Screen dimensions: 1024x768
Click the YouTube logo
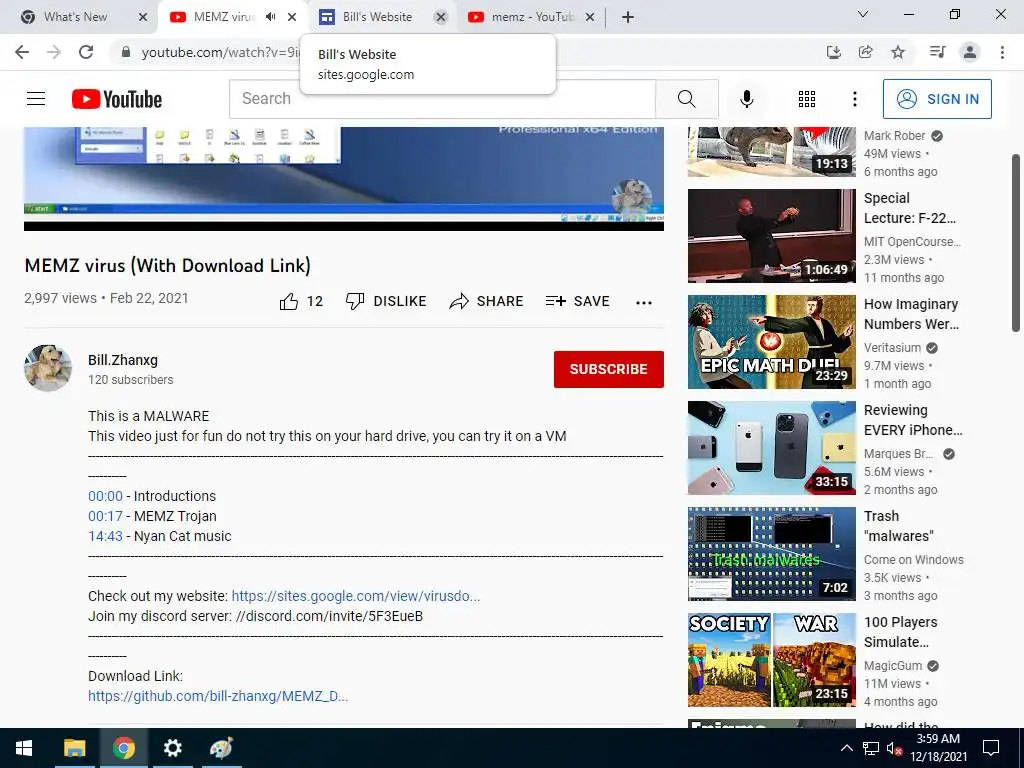[x=117, y=99]
